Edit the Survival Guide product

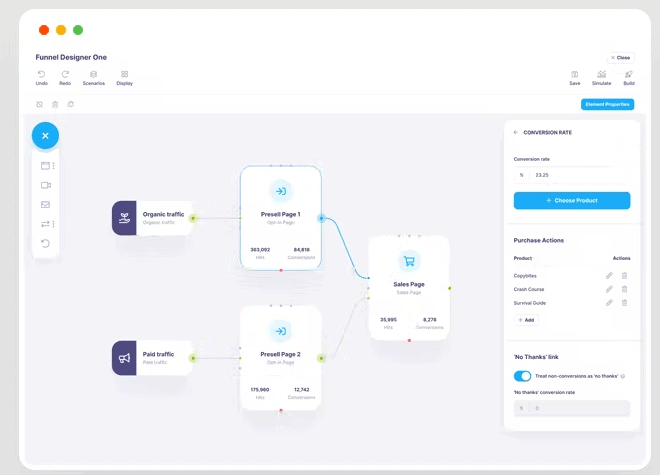(x=609, y=302)
